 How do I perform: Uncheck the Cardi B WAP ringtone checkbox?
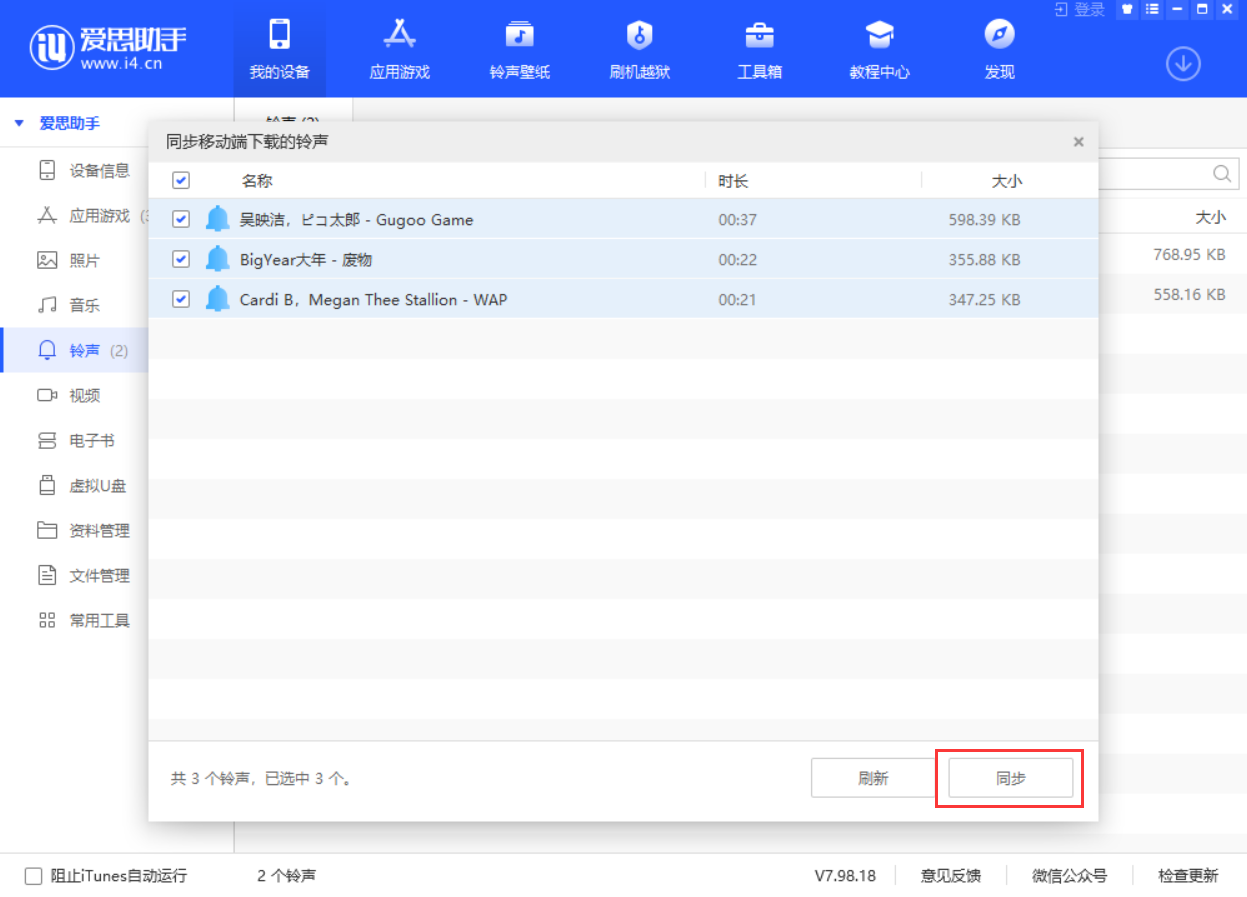[x=181, y=299]
